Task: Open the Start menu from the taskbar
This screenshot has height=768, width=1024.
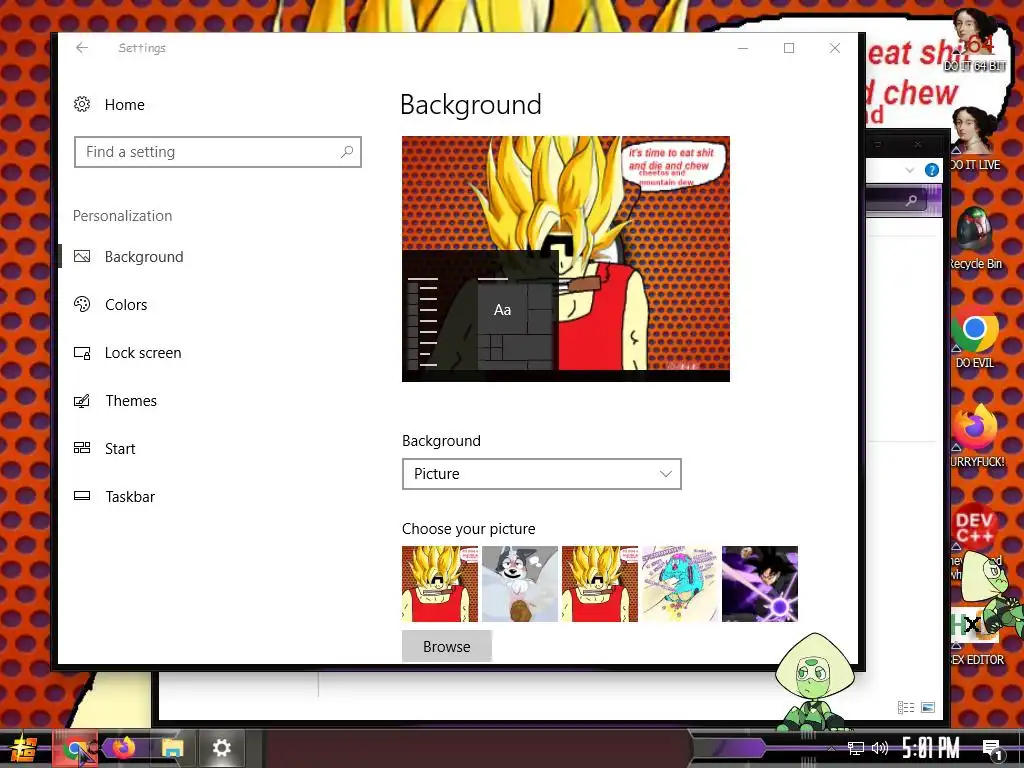Action: click(x=22, y=748)
